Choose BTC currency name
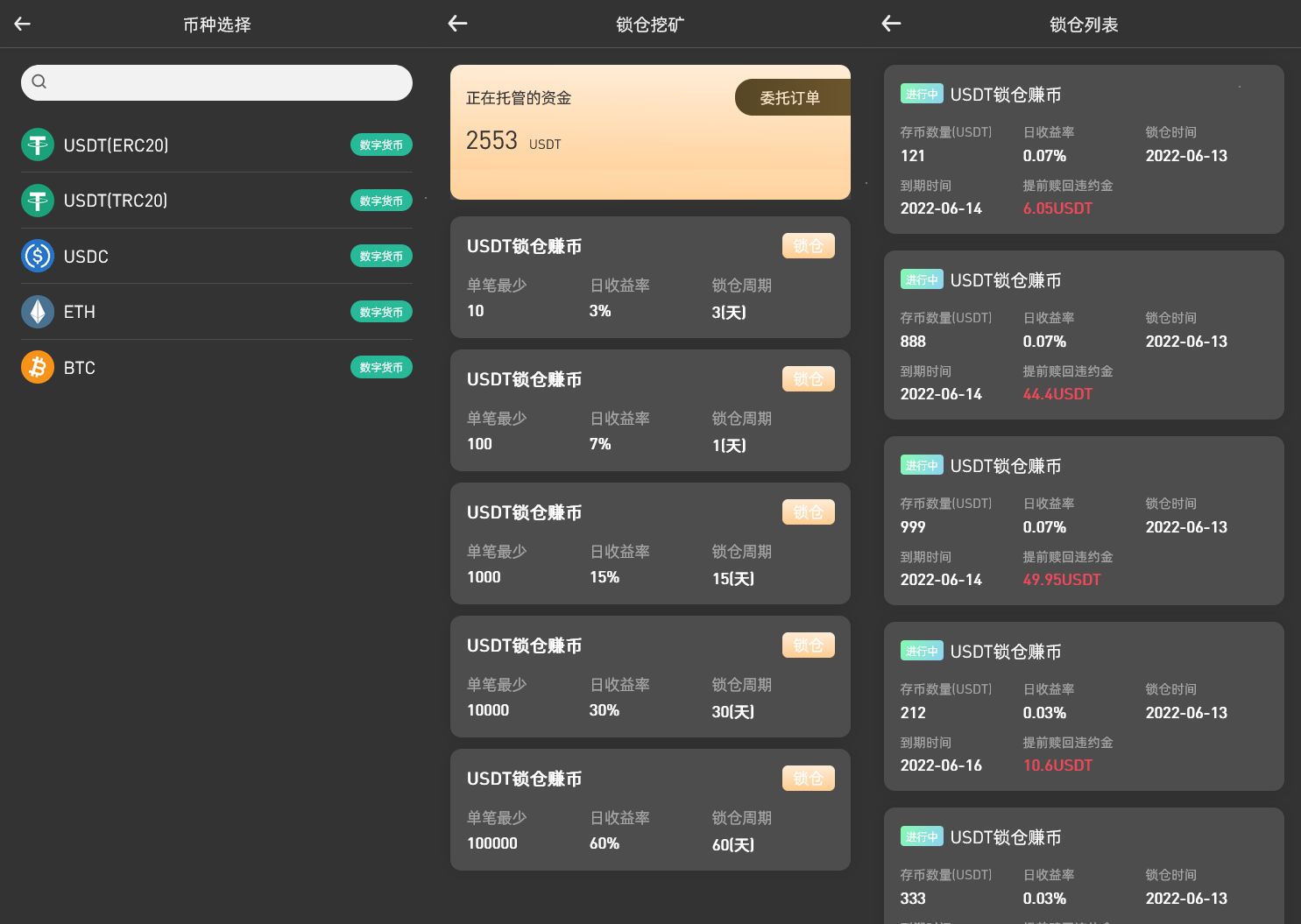Viewport: 1301px width, 924px height. (x=80, y=368)
